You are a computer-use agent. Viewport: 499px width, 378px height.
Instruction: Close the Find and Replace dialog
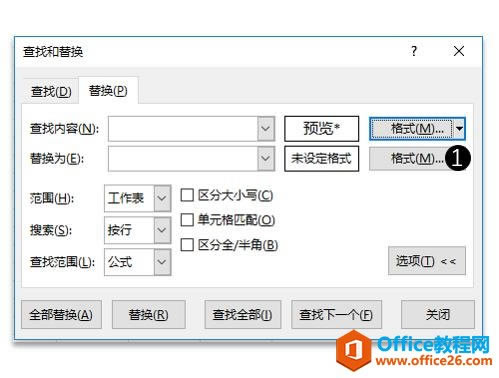tap(459, 51)
